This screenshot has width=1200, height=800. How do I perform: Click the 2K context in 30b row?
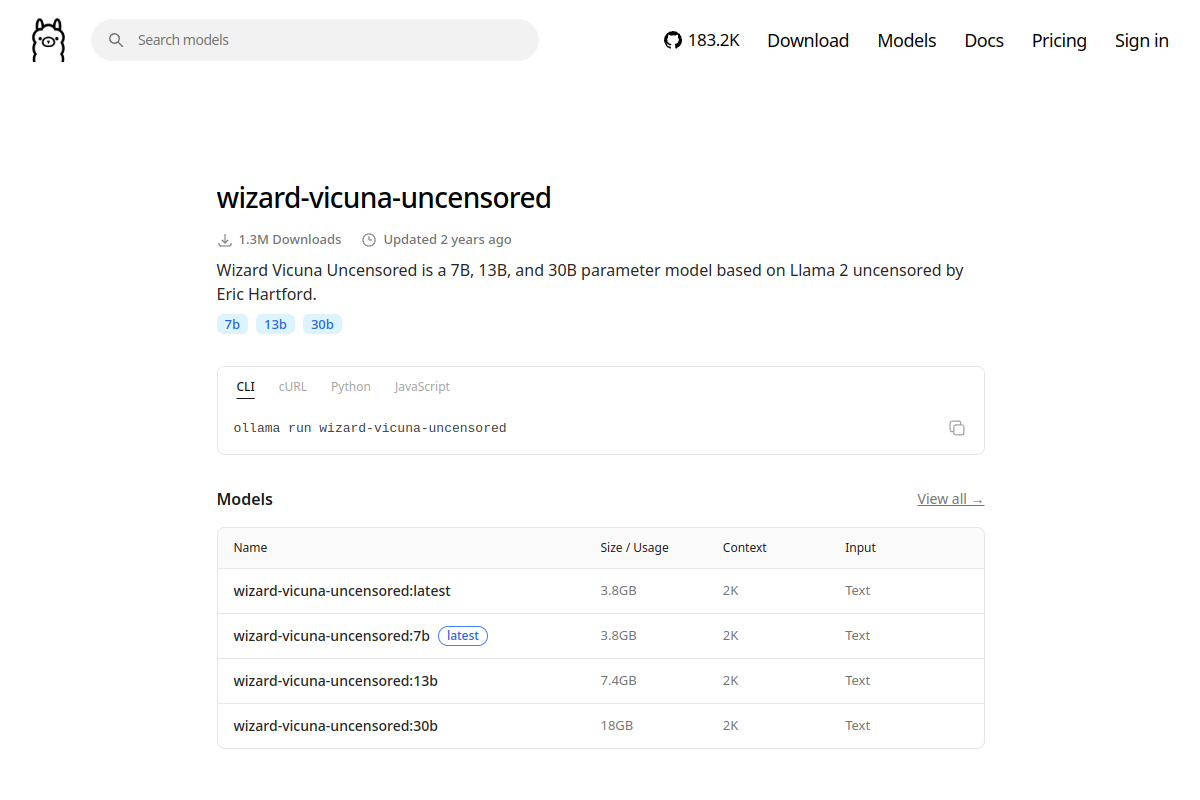pos(731,726)
